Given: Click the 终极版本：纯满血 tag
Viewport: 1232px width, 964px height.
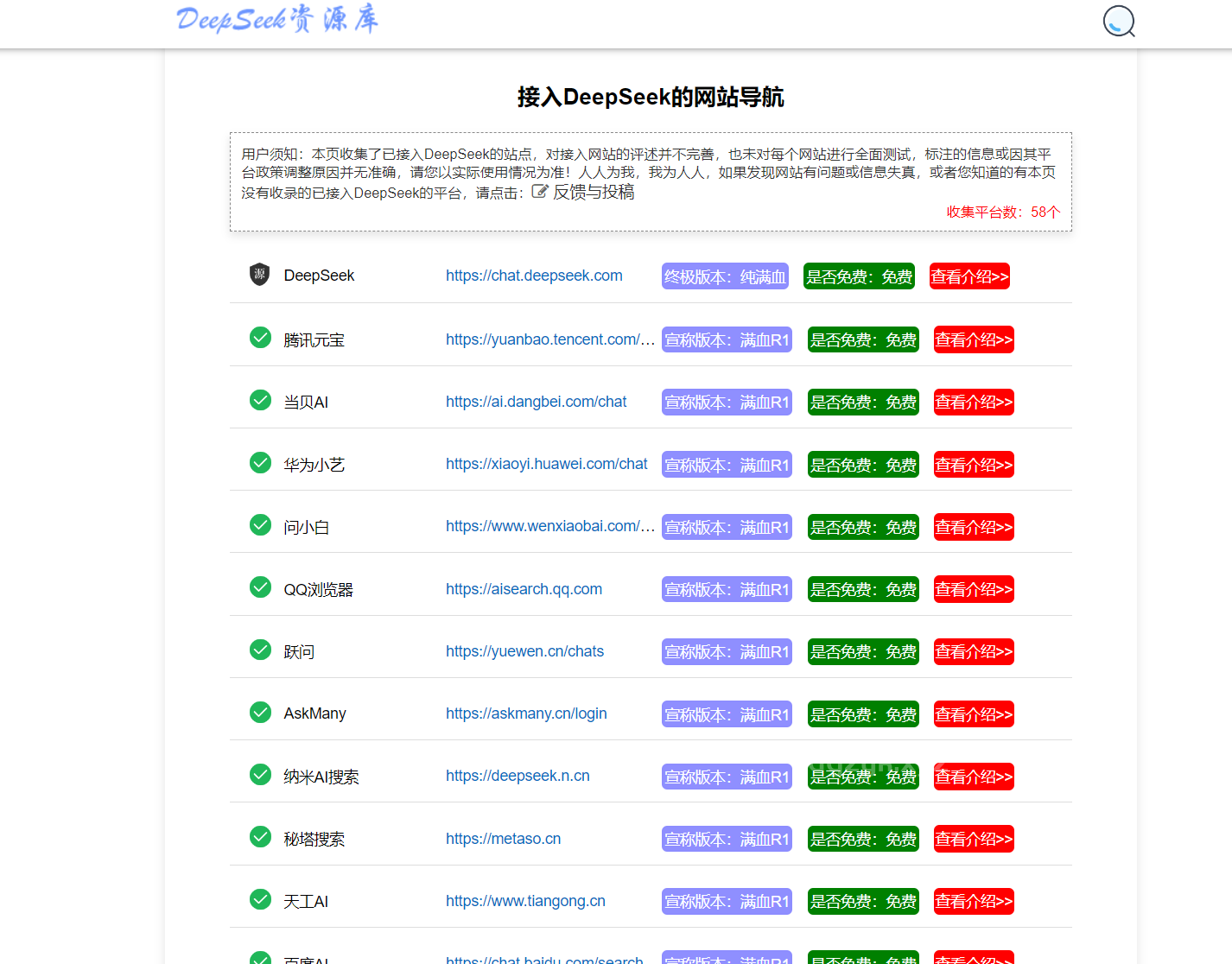Looking at the screenshot, I should point(725,276).
